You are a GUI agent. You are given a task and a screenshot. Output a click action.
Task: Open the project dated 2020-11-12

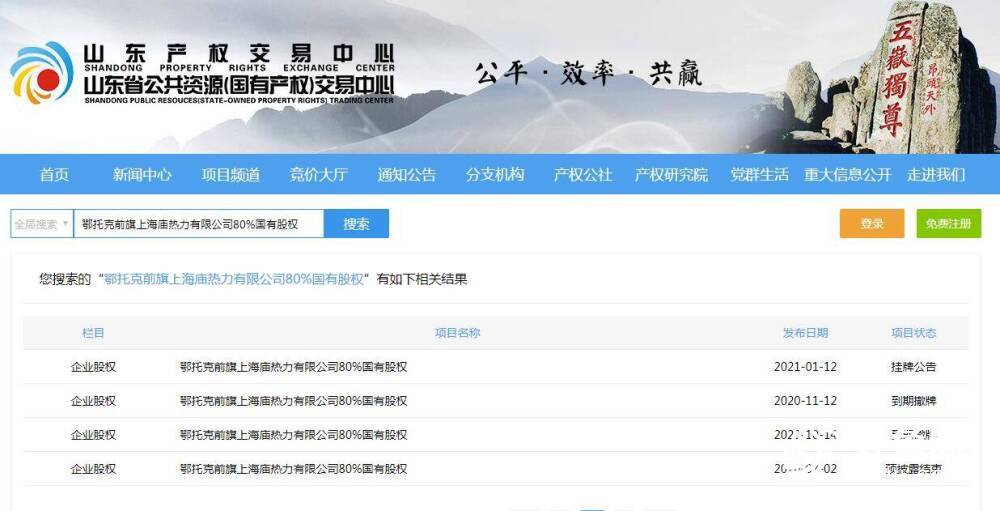[x=293, y=401]
